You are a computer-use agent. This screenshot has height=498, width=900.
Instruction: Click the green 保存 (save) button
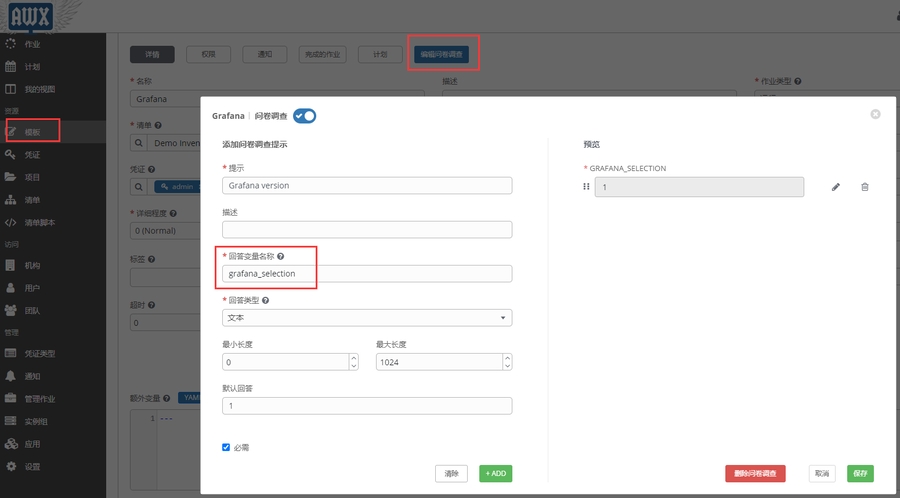click(860, 473)
